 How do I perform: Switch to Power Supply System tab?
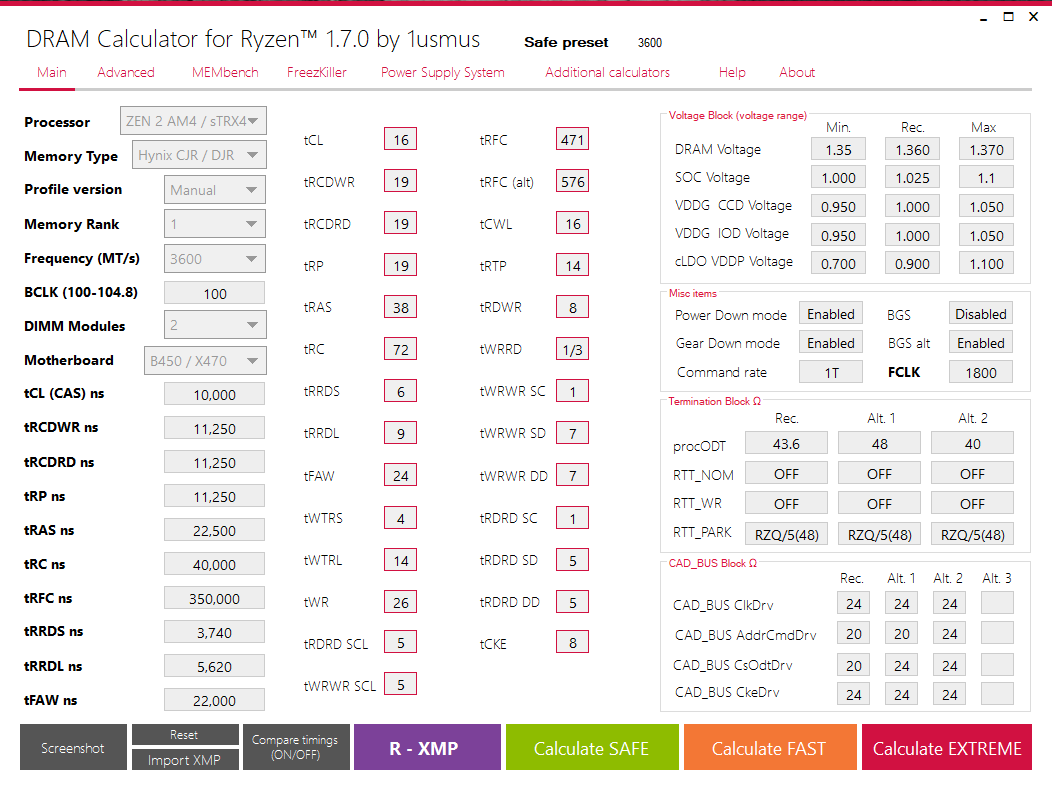pos(443,72)
